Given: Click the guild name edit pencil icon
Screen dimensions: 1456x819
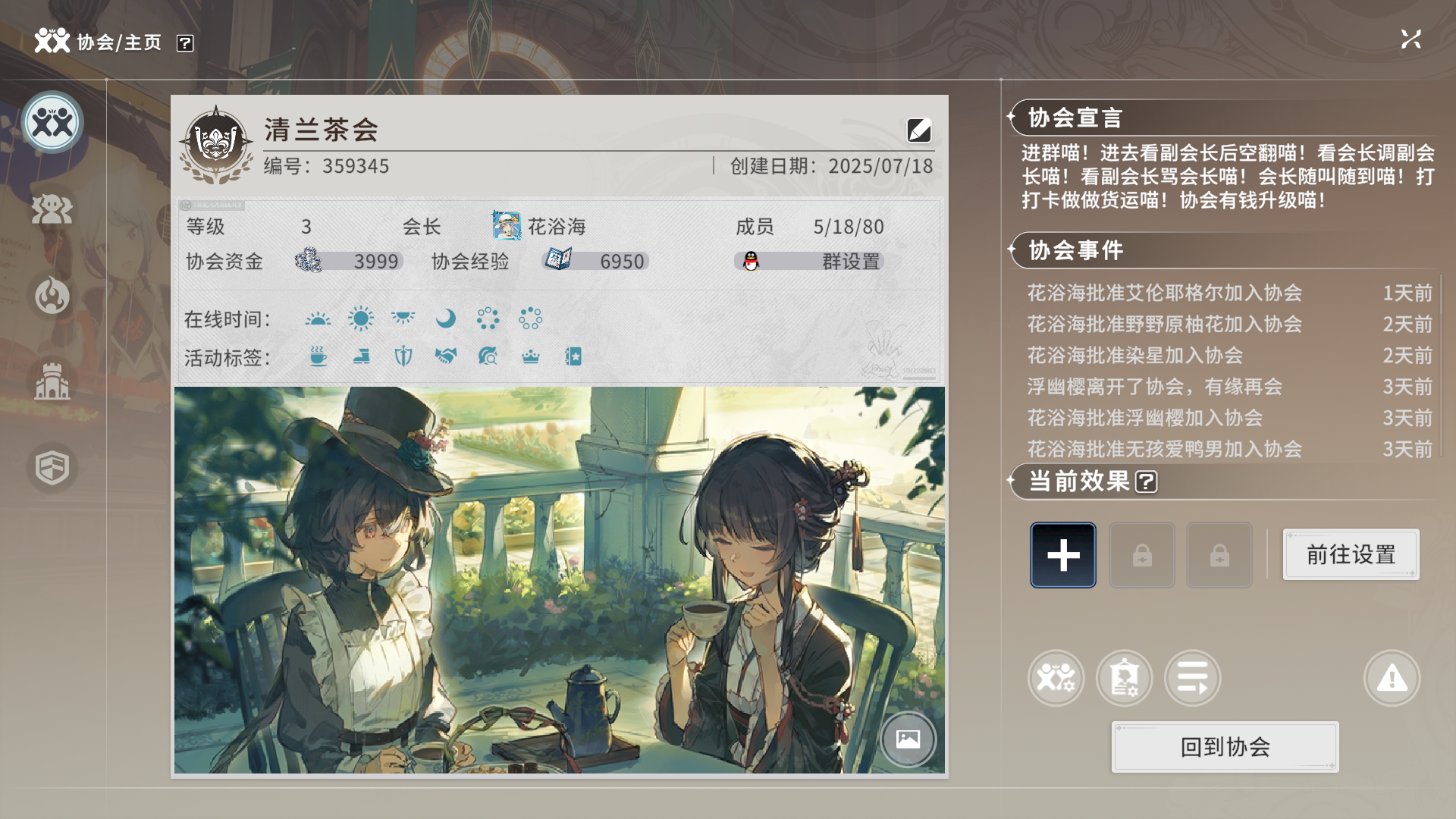Looking at the screenshot, I should [x=919, y=130].
